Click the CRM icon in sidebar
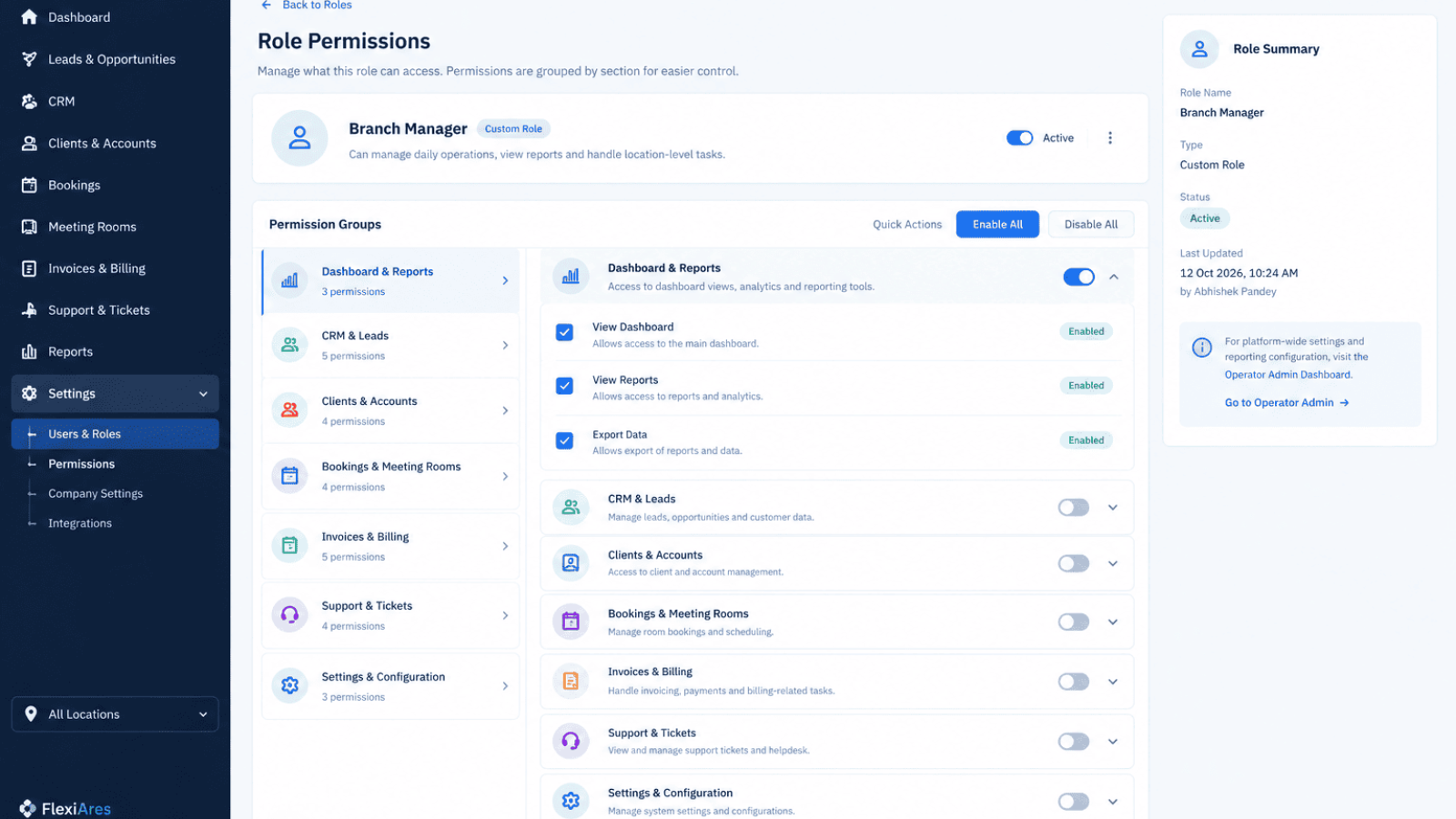1456x819 pixels. pyautogui.click(x=29, y=101)
